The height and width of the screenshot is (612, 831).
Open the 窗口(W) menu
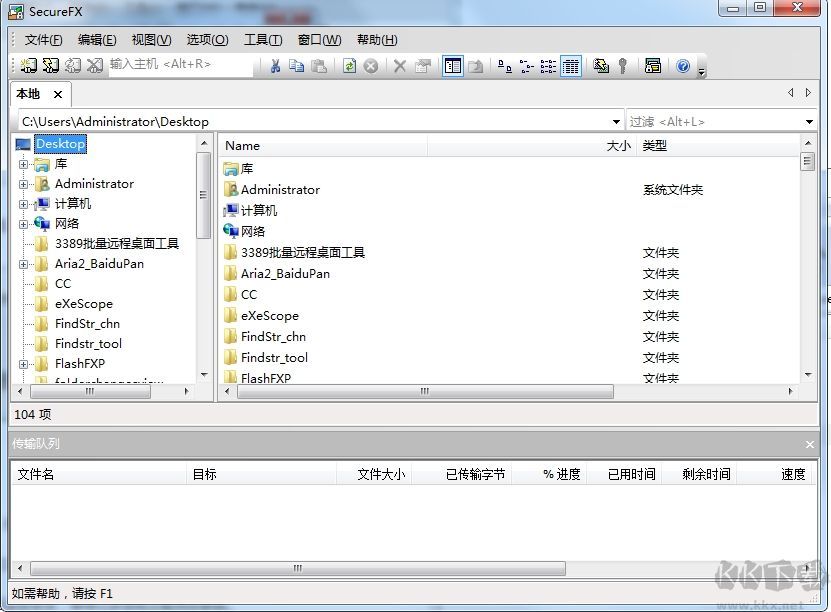coord(320,40)
